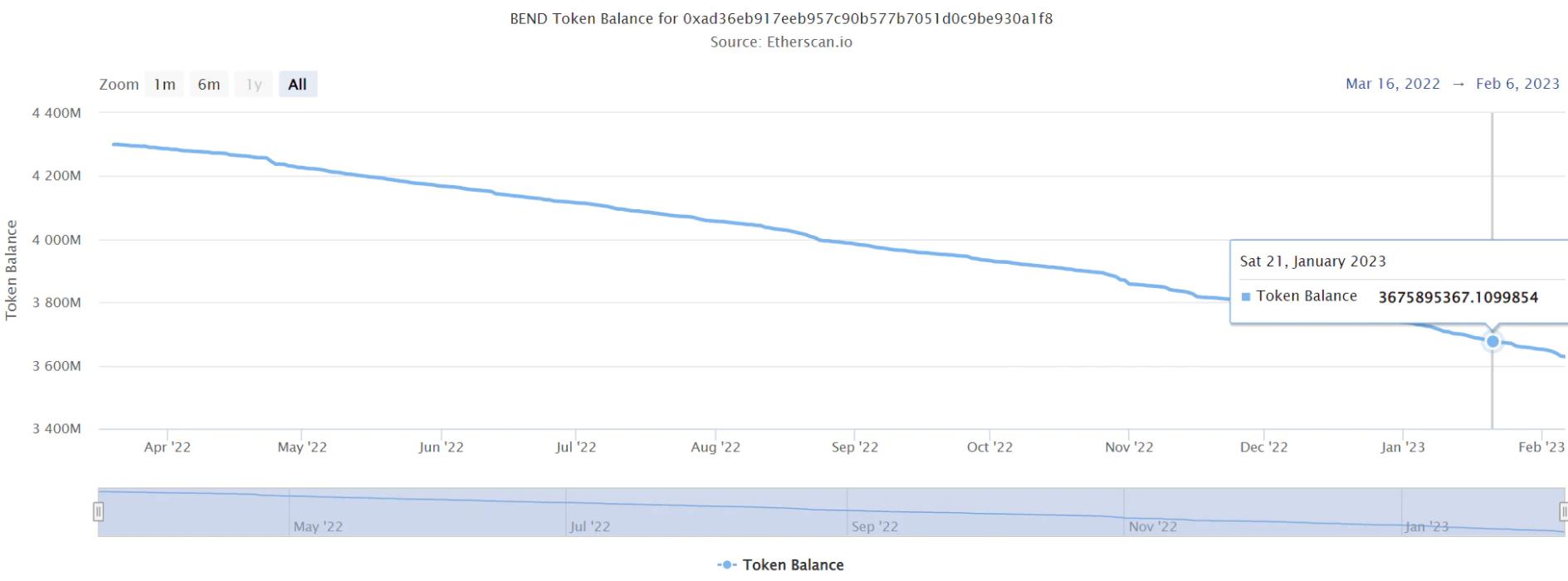This screenshot has height=581, width=1568.
Task: Click the legend's blue line marker icon
Action: point(726,565)
